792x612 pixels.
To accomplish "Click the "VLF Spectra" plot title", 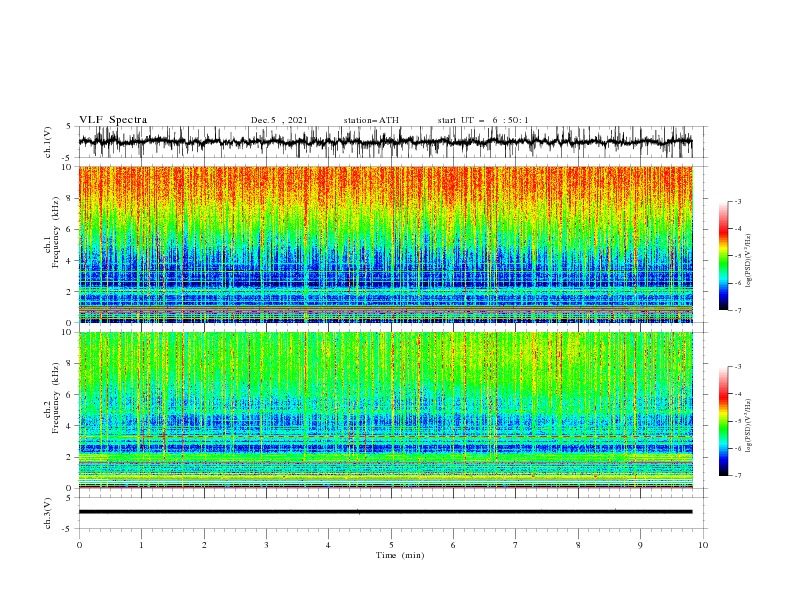I will [113, 120].
